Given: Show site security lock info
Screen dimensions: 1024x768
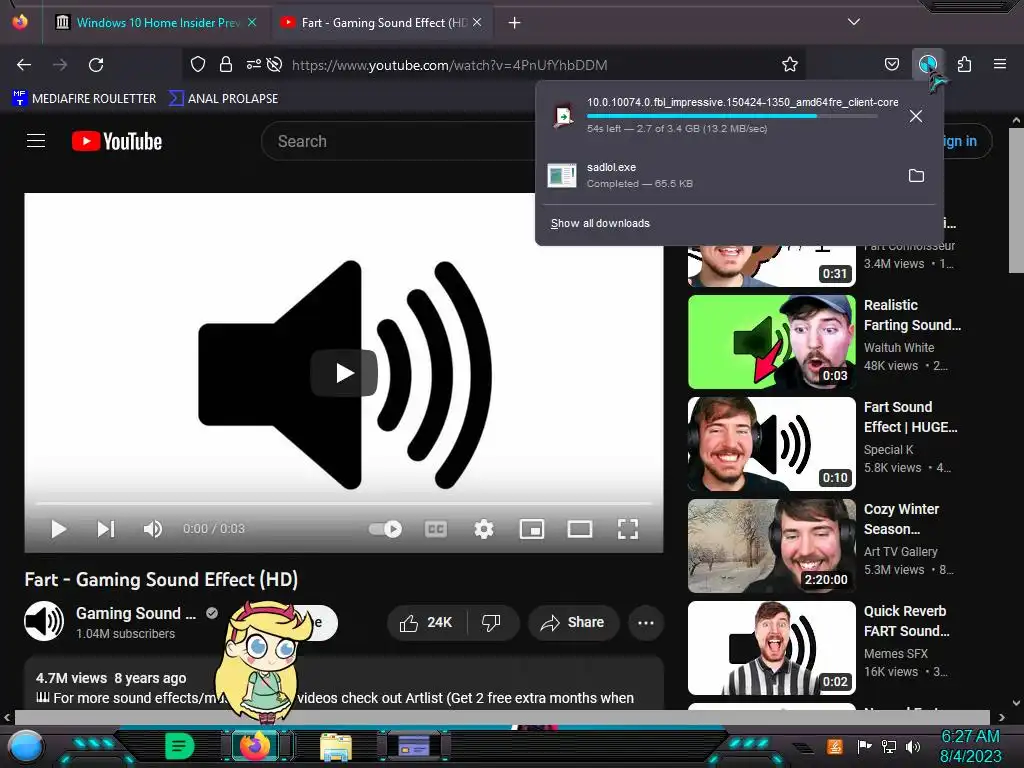Looking at the screenshot, I should click(225, 64).
